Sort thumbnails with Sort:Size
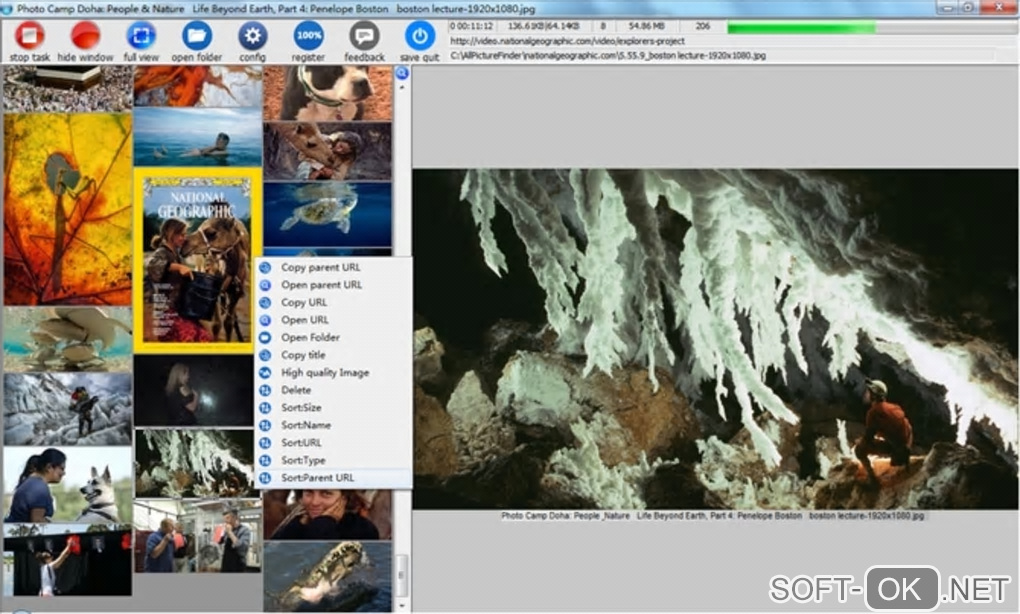 [301, 407]
